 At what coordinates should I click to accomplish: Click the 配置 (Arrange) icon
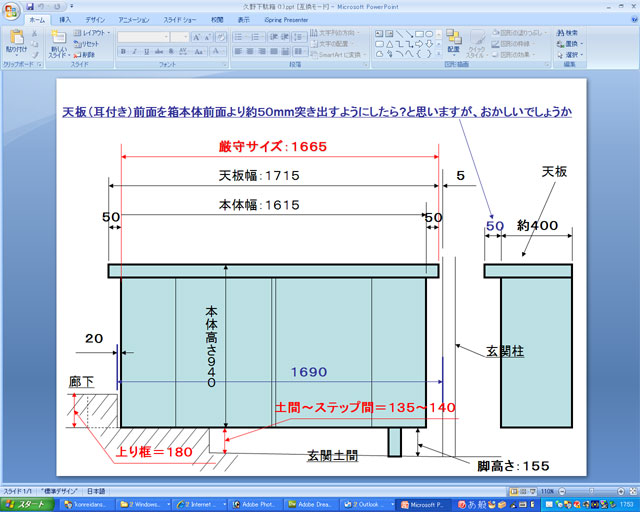453,39
